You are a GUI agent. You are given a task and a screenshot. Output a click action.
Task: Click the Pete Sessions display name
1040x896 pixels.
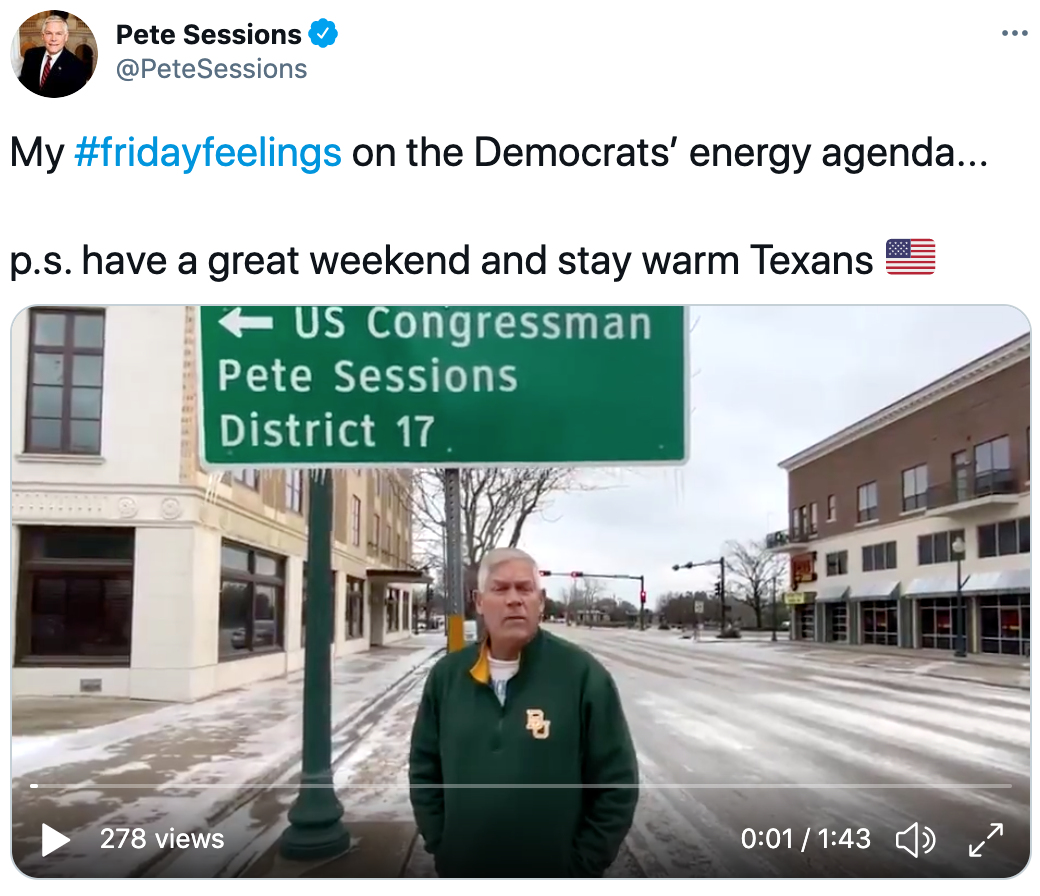pos(208,34)
